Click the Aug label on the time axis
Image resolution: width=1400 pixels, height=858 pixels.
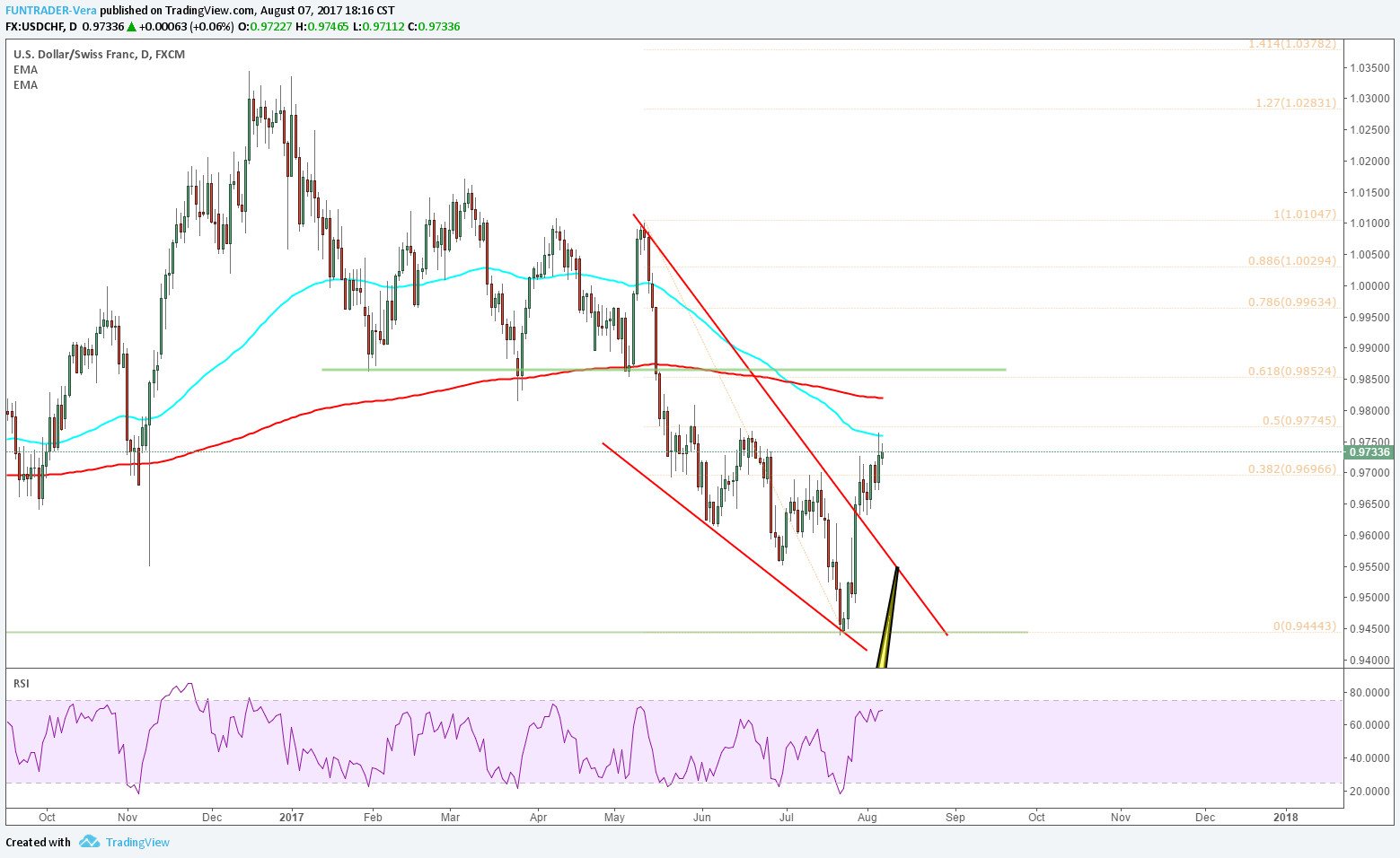tap(867, 817)
